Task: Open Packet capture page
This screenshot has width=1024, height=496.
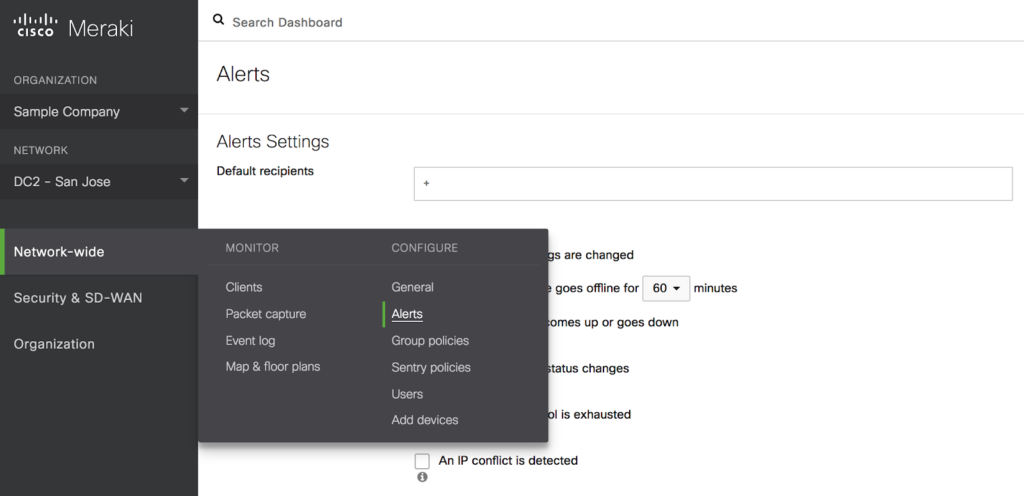Action: pos(266,314)
